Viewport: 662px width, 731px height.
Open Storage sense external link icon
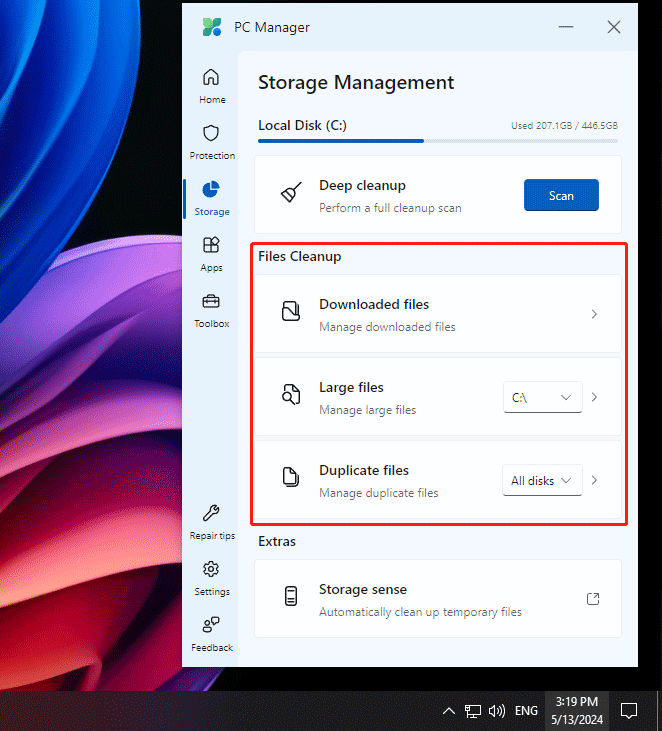(x=593, y=599)
